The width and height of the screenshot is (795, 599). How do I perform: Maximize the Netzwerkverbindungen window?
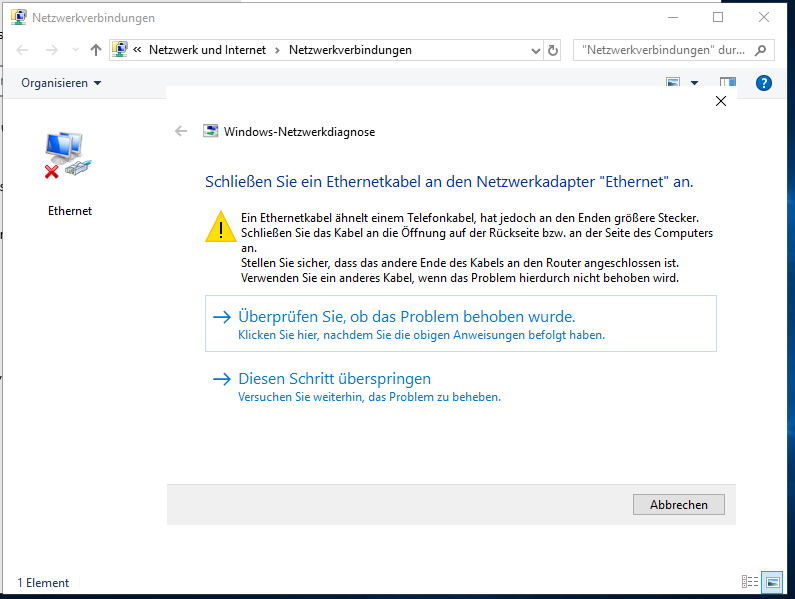point(718,17)
